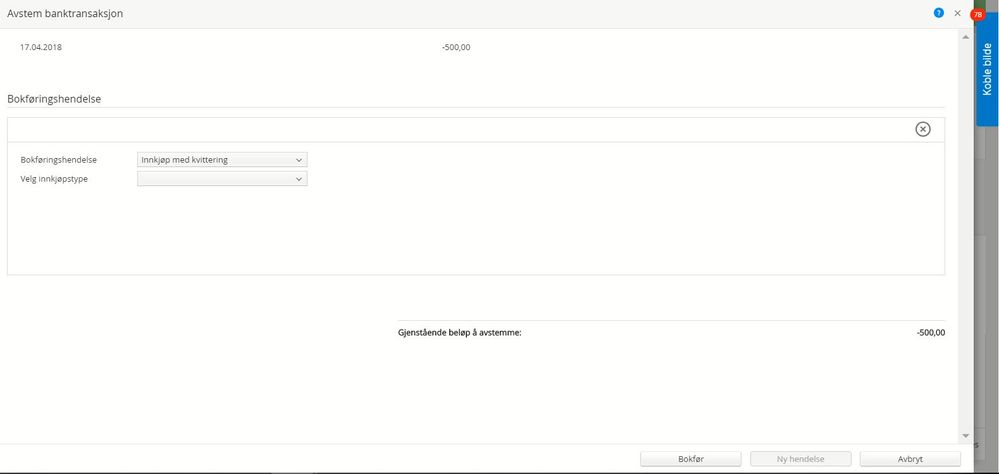
Task: Select the date text 17.04.2018
Action: click(41, 47)
